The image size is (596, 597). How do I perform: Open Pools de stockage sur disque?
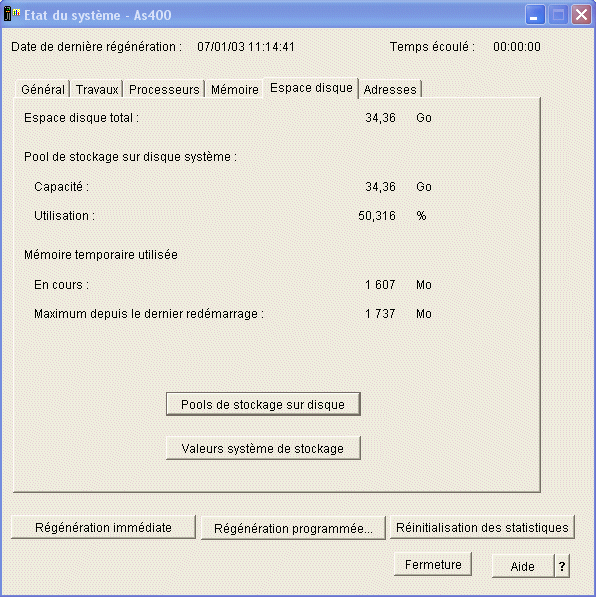coord(263,404)
